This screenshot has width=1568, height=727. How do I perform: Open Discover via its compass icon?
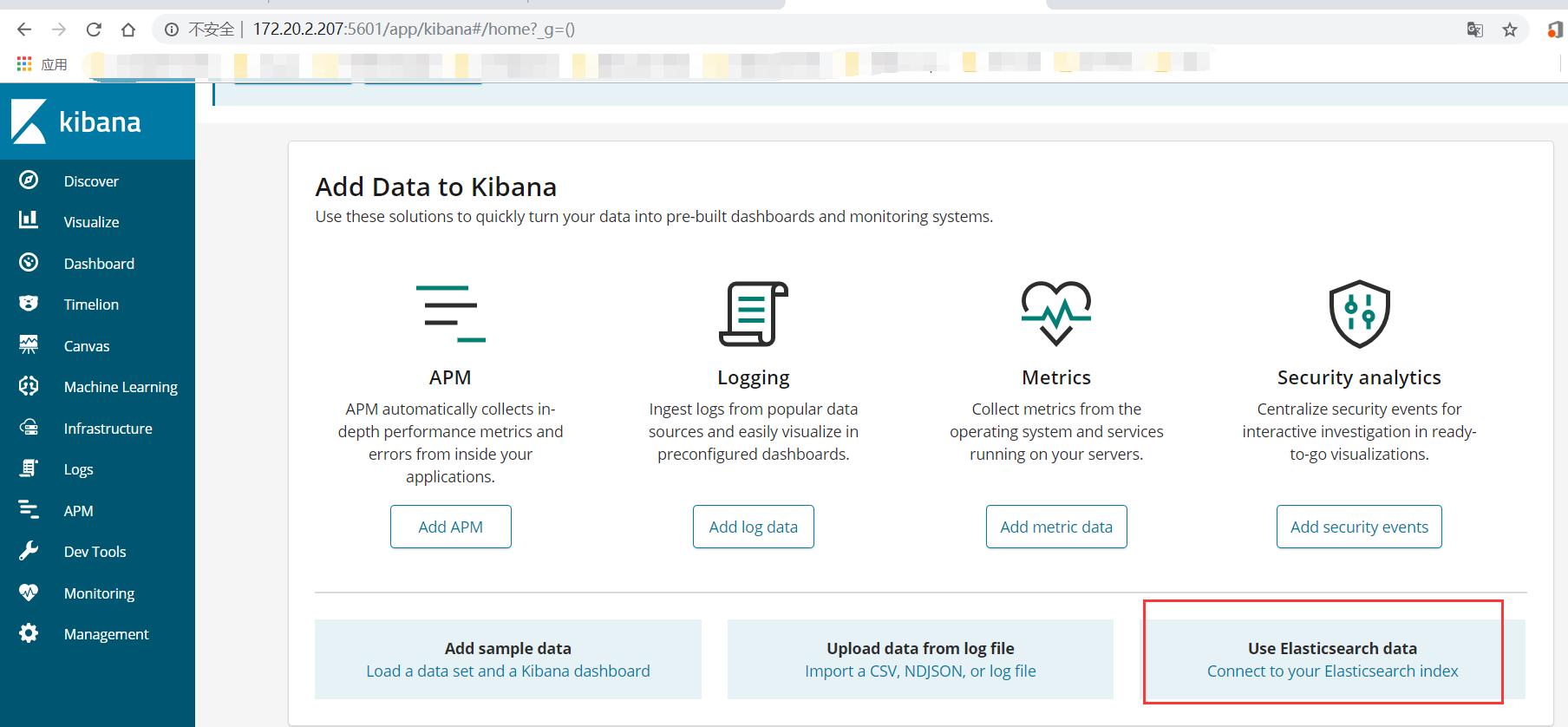(x=29, y=180)
